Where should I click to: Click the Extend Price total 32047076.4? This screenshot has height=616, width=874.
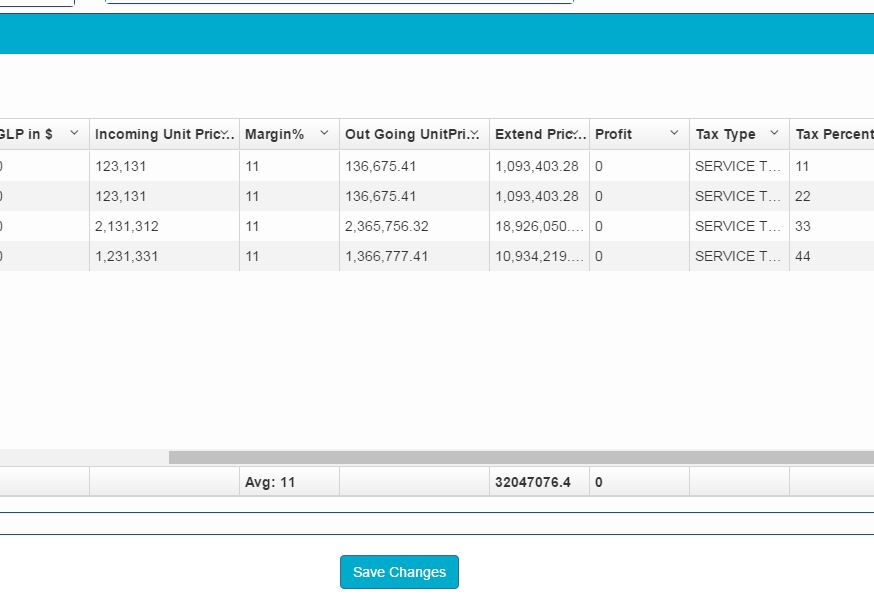point(533,482)
